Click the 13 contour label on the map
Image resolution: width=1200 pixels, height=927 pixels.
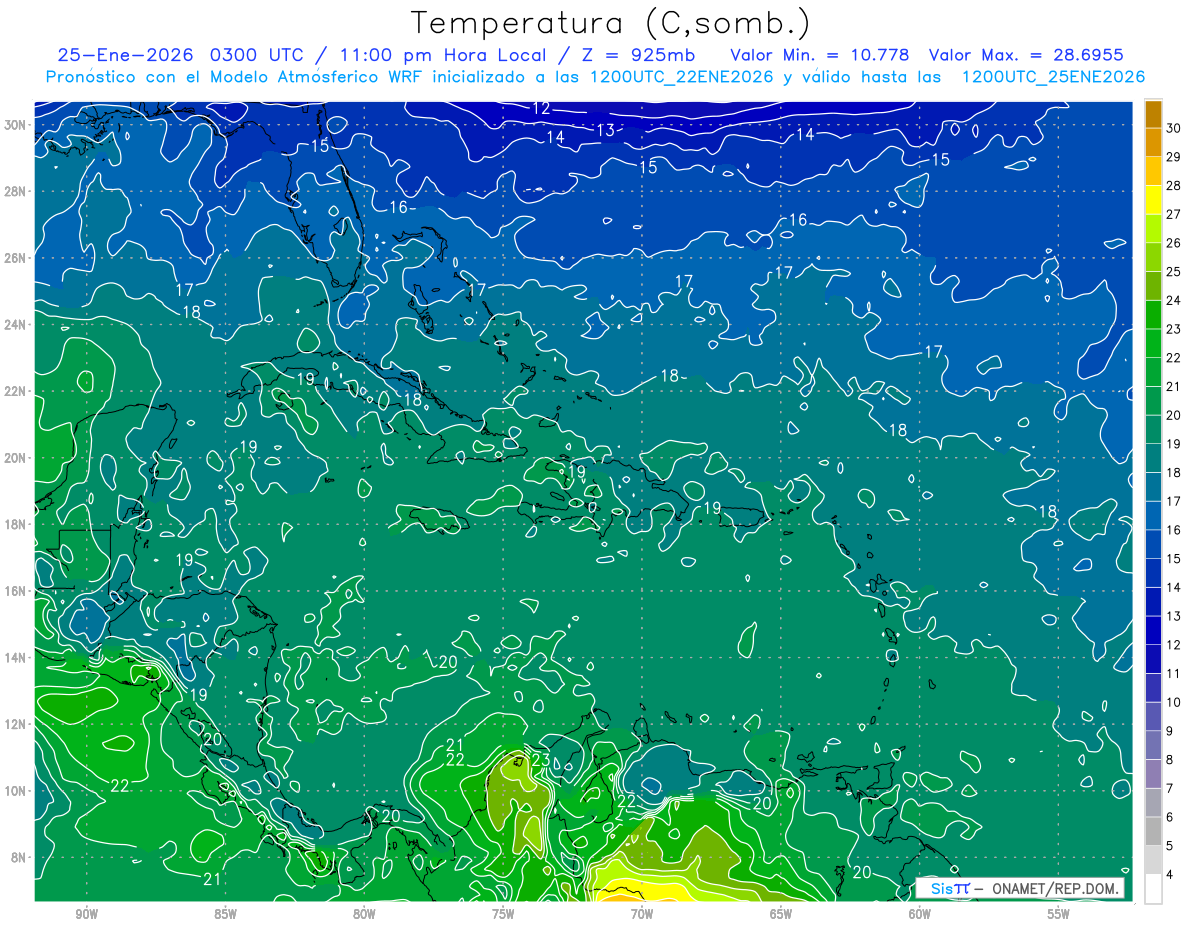click(x=606, y=130)
